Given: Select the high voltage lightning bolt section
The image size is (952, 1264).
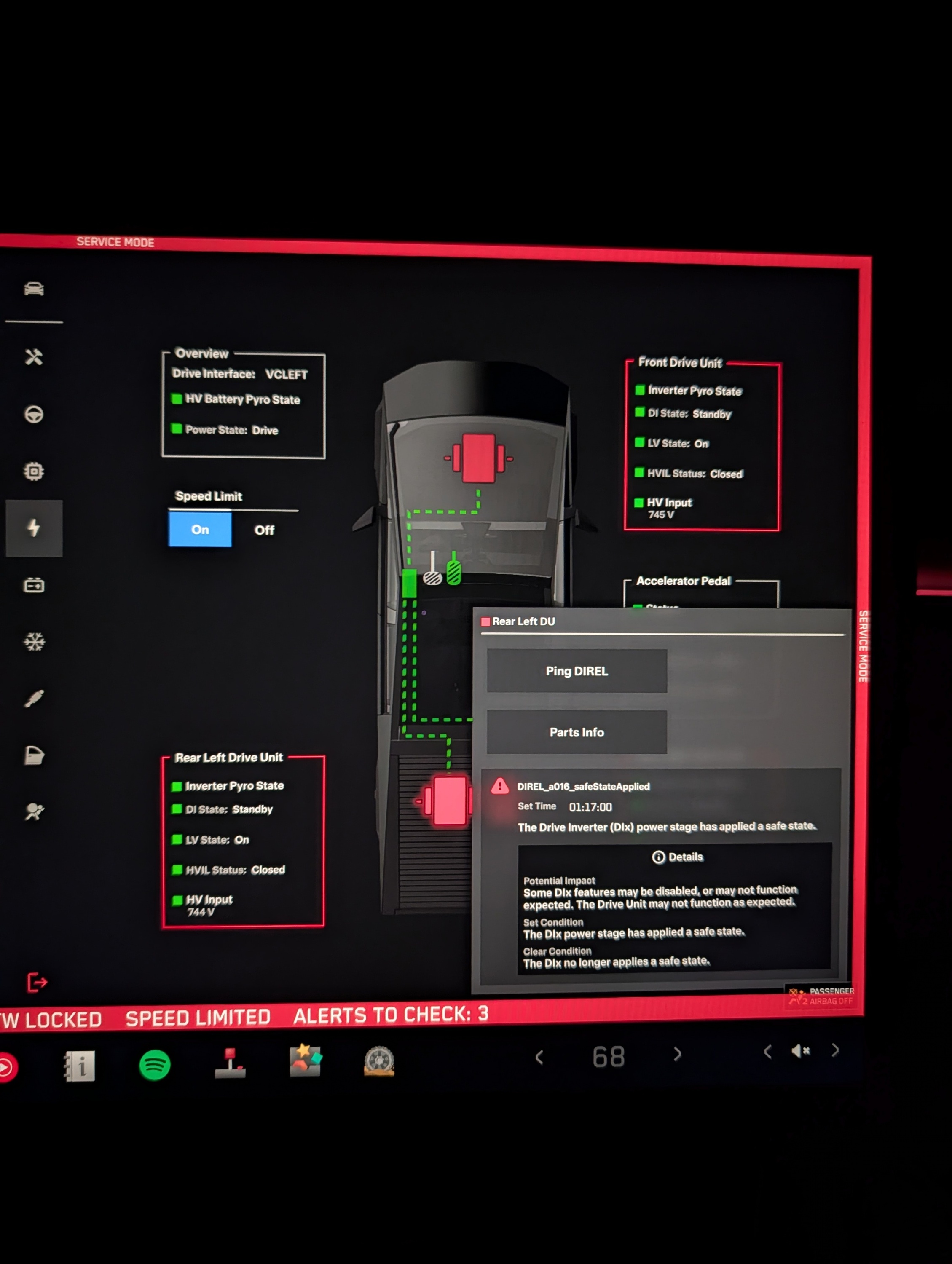Looking at the screenshot, I should [34, 528].
